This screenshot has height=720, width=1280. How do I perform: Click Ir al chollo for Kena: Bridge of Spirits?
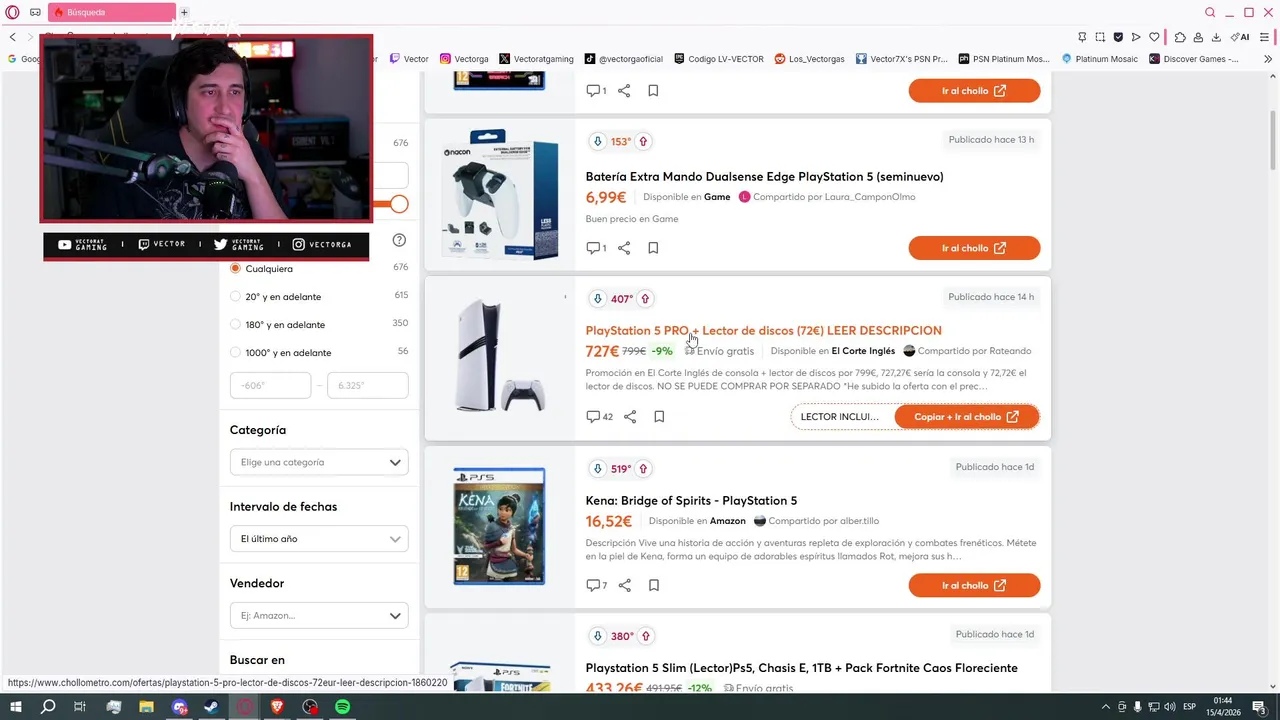coord(974,585)
